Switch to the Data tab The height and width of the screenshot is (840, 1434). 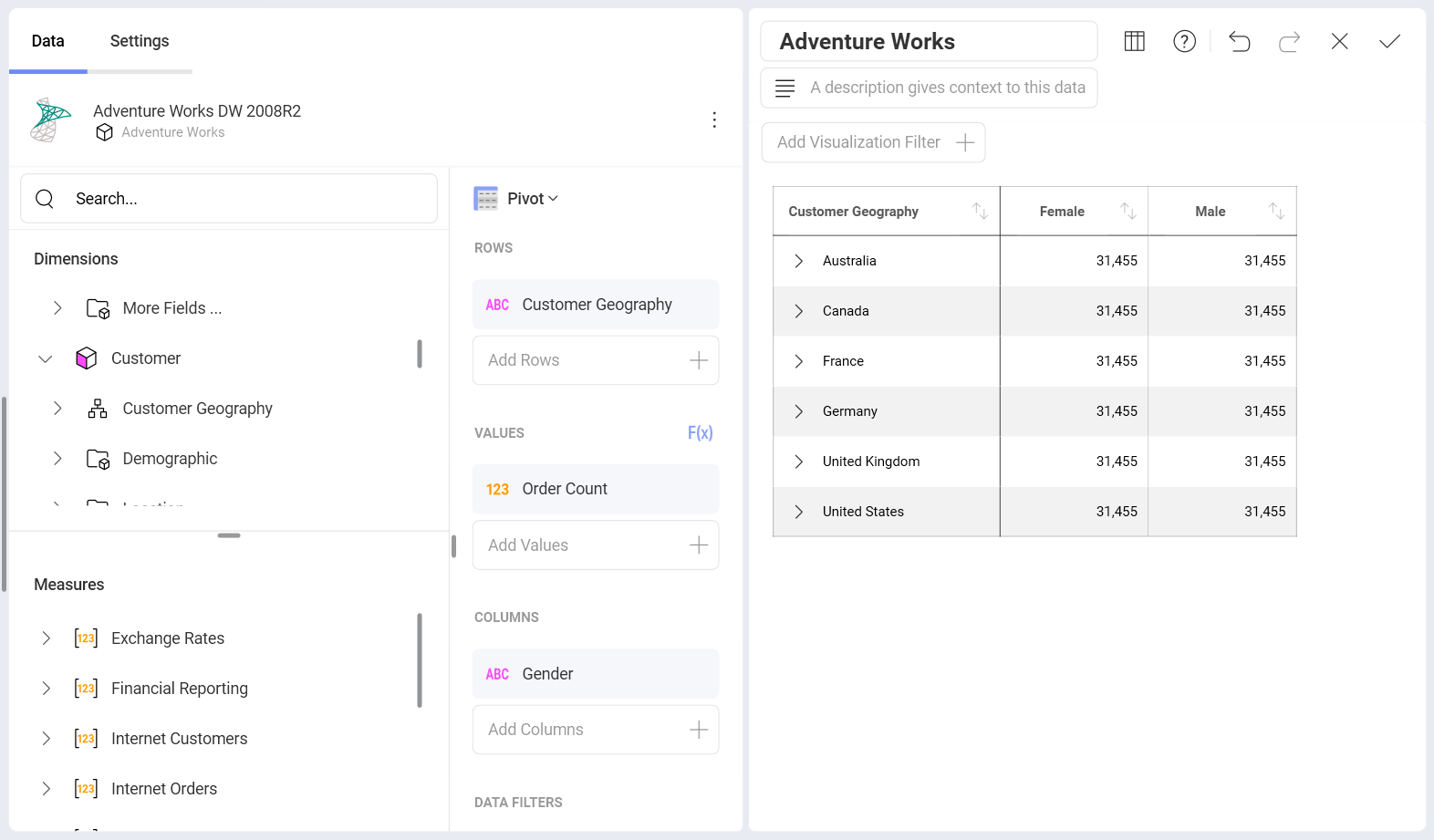coord(48,41)
